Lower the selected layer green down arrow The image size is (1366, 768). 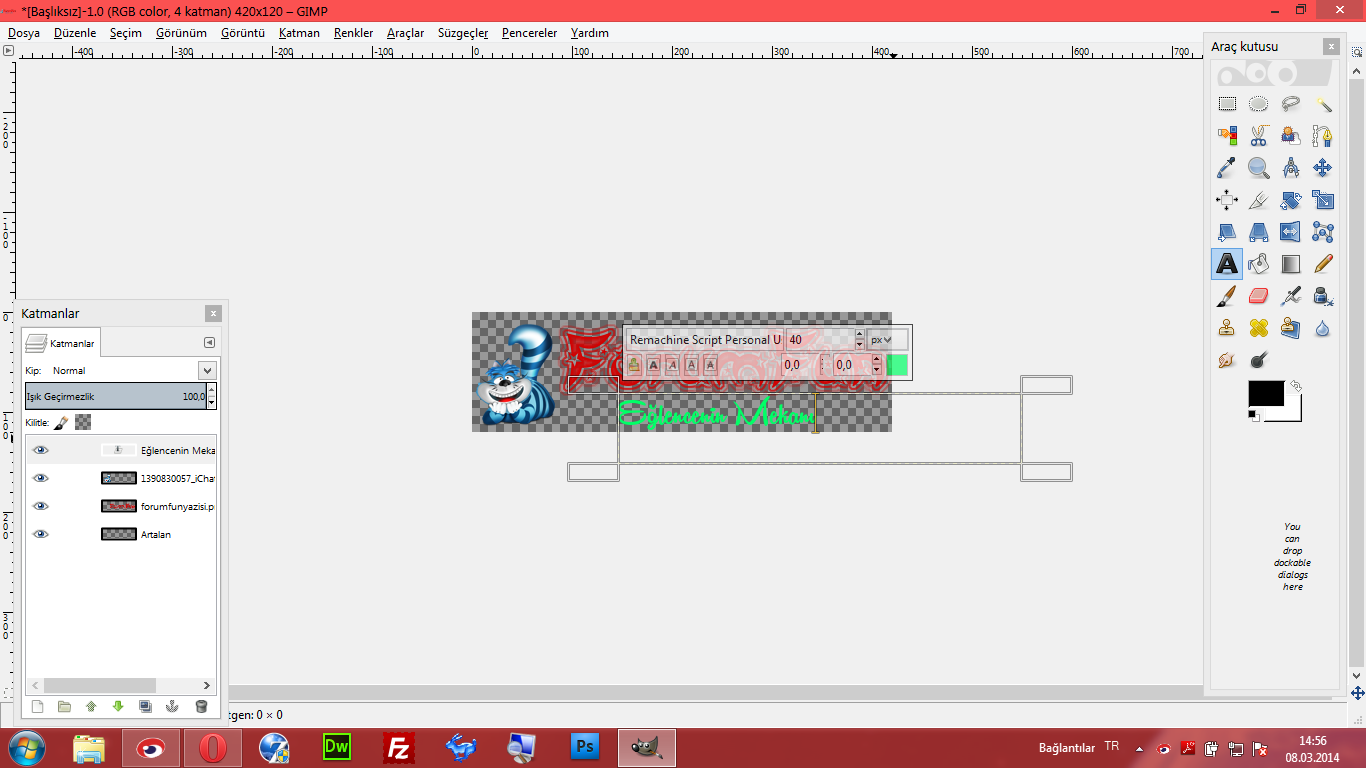118,706
